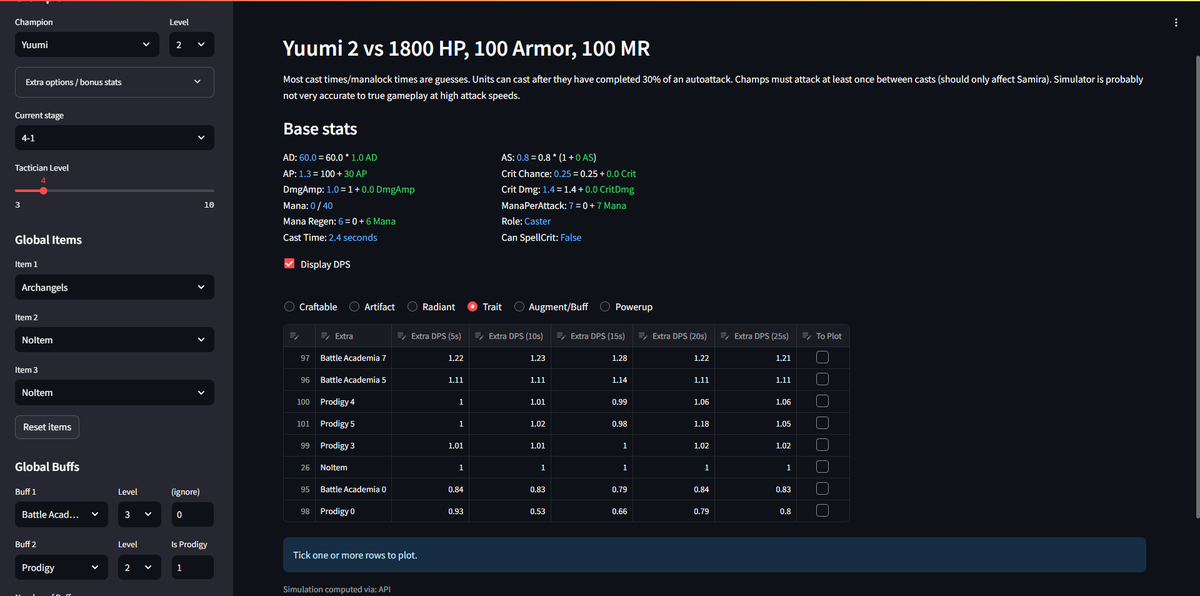Sort by Extra DPS (20s) column
This screenshot has width=1200, height=596.
pyautogui.click(x=674, y=336)
